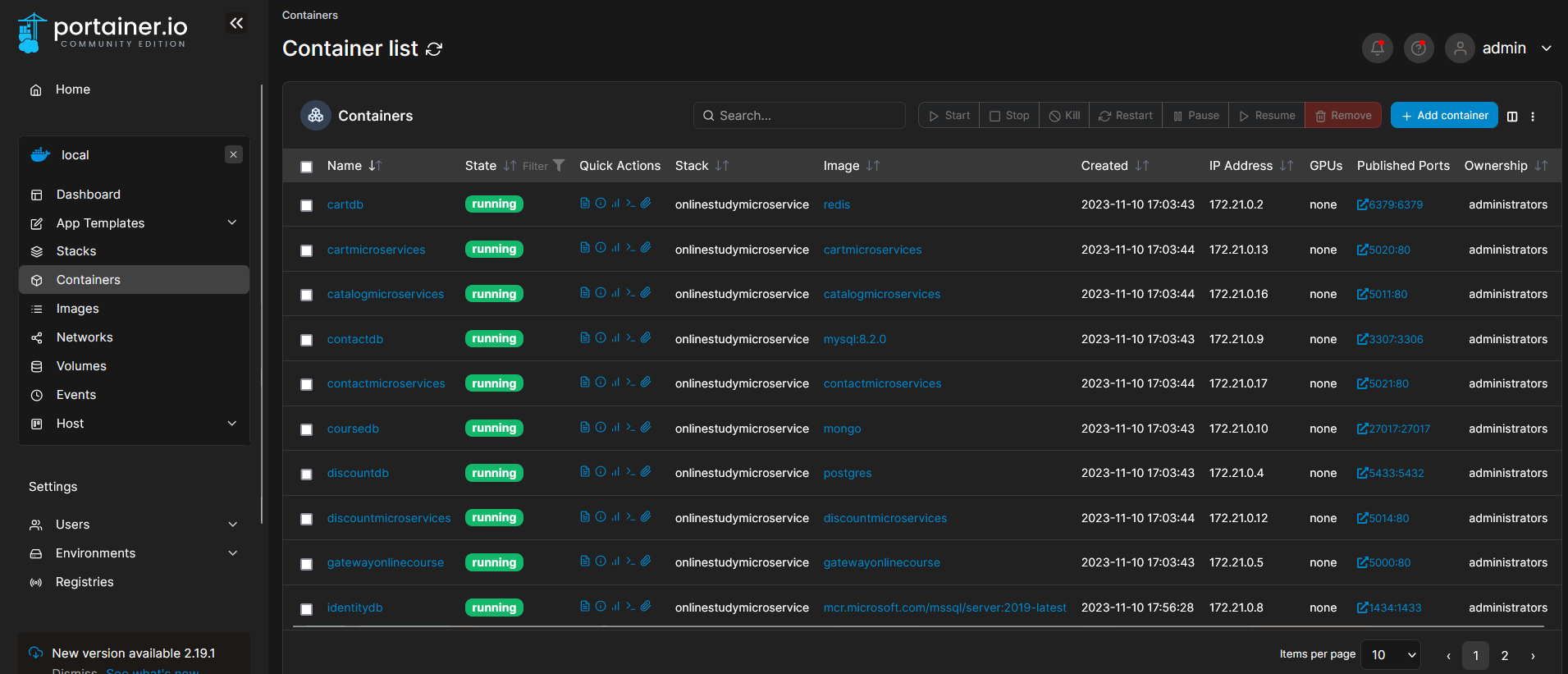The image size is (1568, 674).
Task: Check the box for gatewayonlinecourse container
Action: tap(307, 564)
